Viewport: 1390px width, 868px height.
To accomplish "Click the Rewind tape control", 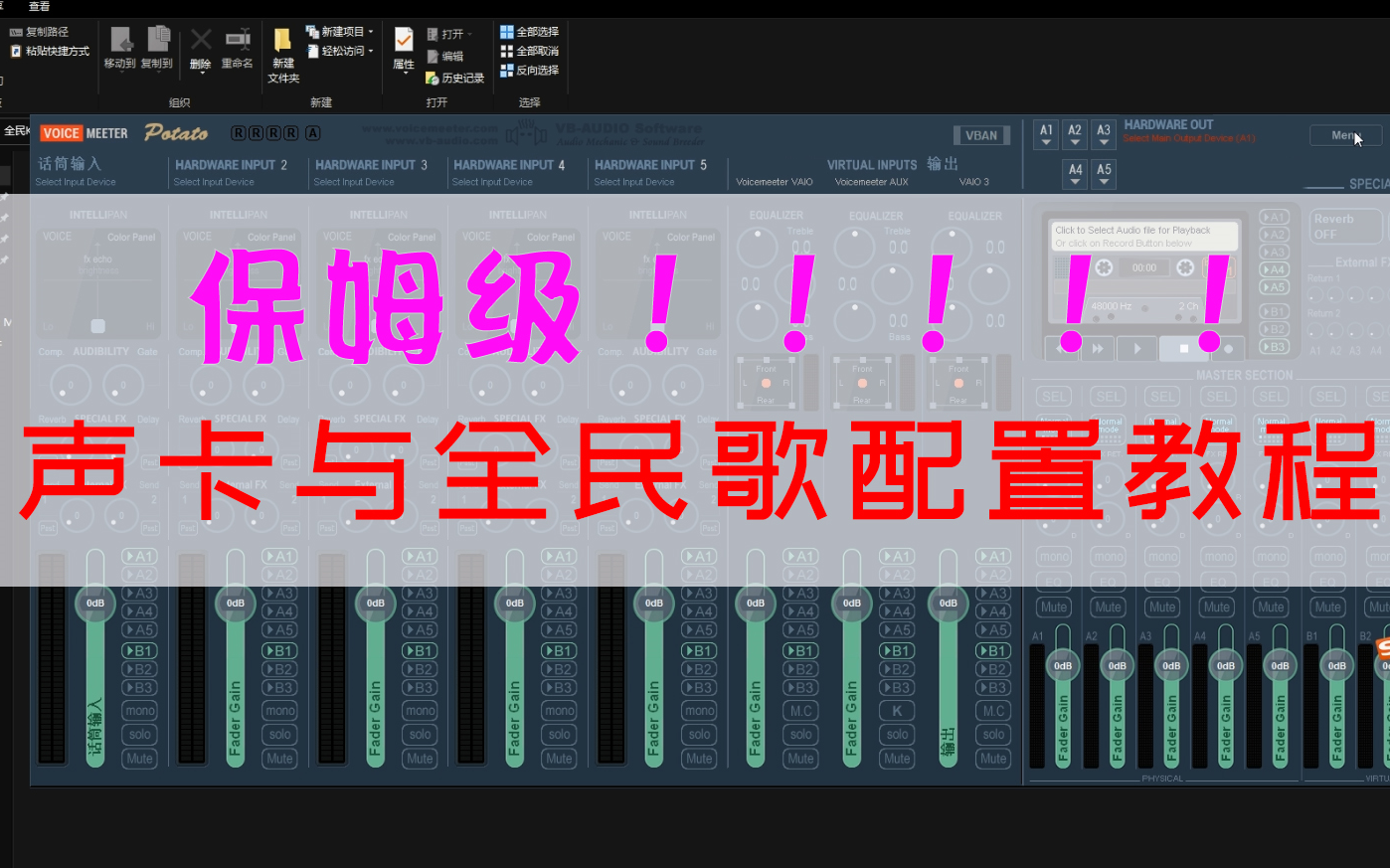I will click(1059, 348).
